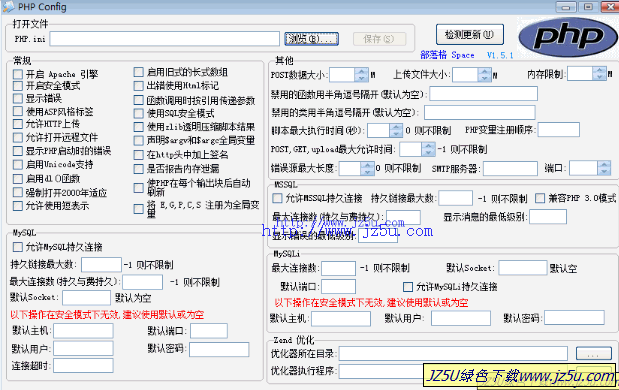Image resolution: width=619 pixels, height=390 pixels.
Task: Click POST,GET,upload最大允许时间 spinner arrows
Action: tap(428, 149)
